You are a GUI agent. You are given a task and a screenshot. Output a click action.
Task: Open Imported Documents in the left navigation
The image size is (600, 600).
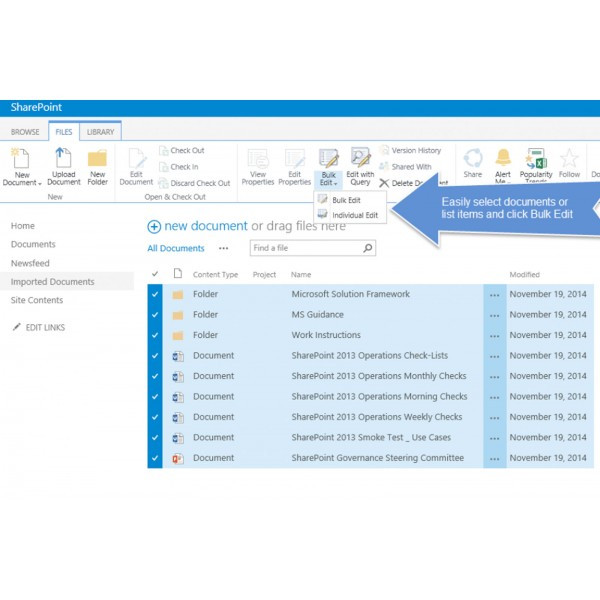tap(52, 282)
